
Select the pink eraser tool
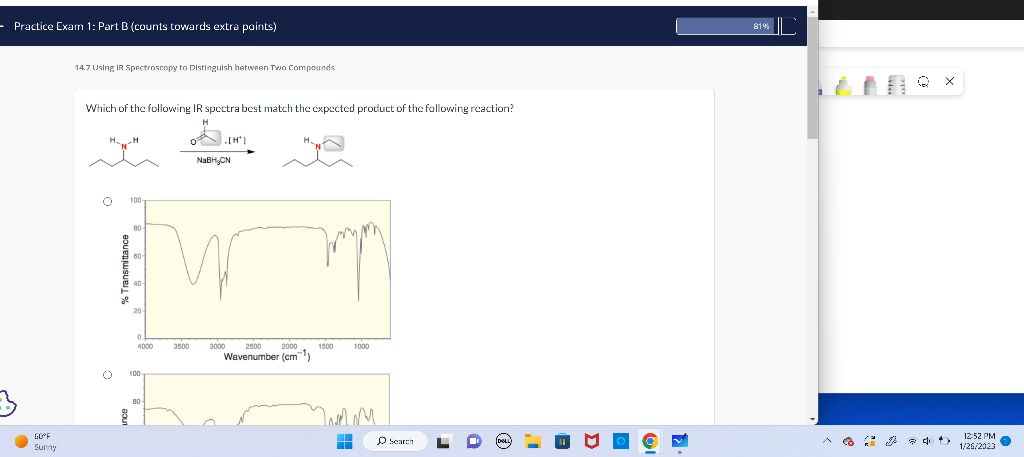(869, 86)
